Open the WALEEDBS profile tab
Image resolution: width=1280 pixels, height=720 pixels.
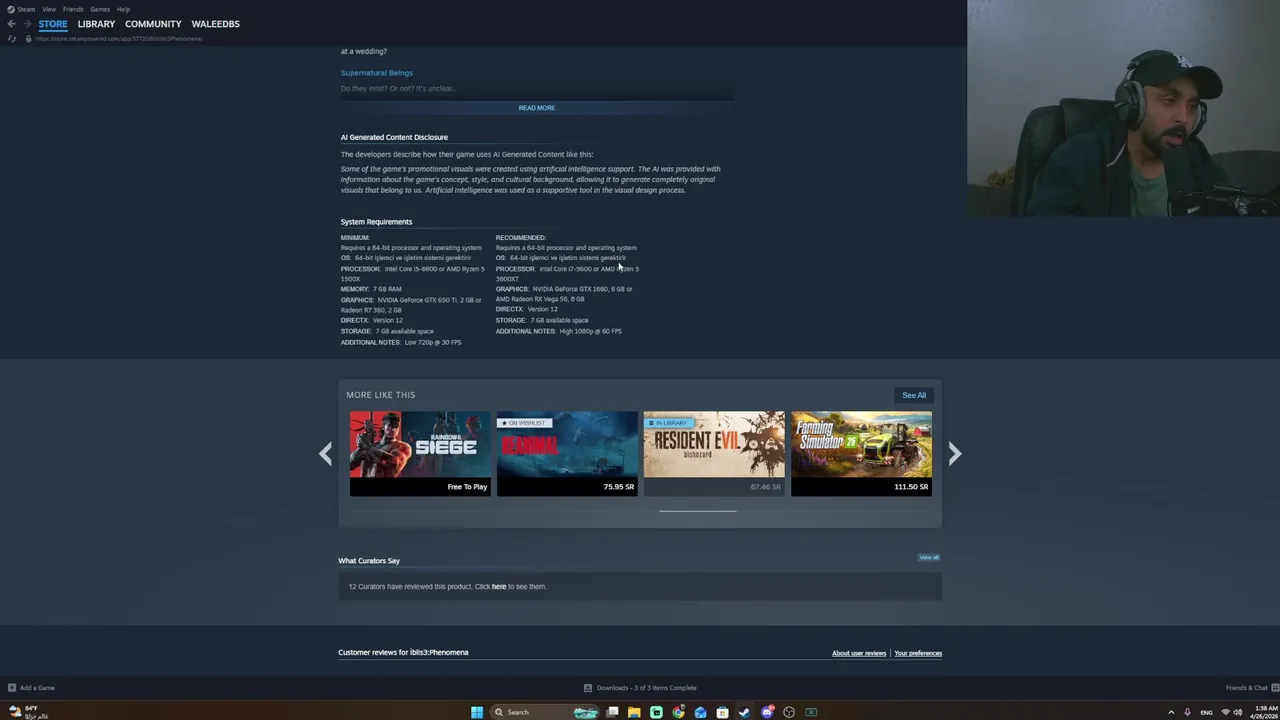click(x=216, y=24)
